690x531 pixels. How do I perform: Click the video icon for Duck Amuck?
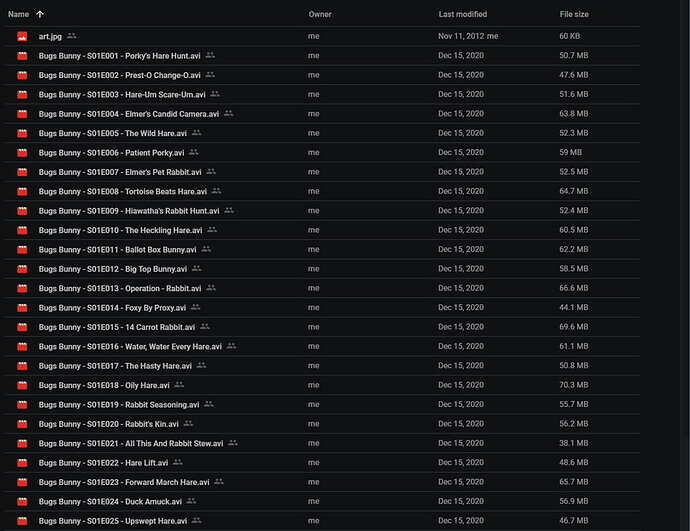click(x=22, y=502)
